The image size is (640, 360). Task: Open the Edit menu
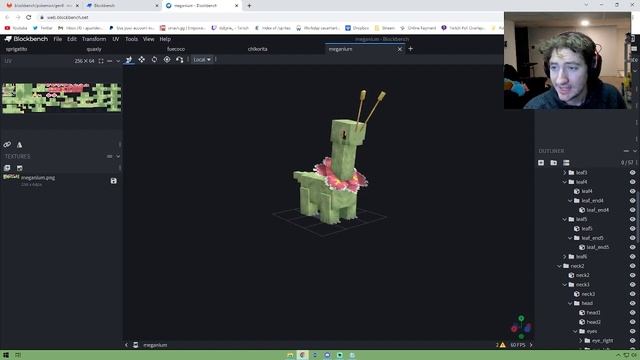coord(72,39)
